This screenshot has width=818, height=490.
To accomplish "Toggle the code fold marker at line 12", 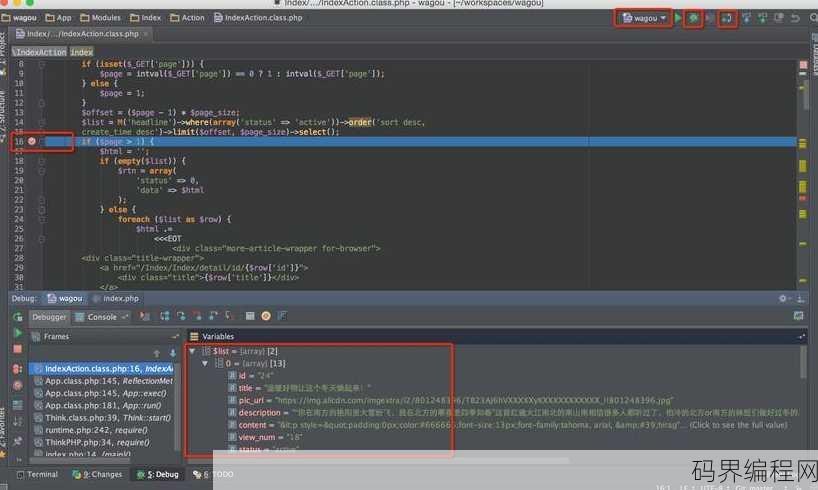I will tap(42, 103).
